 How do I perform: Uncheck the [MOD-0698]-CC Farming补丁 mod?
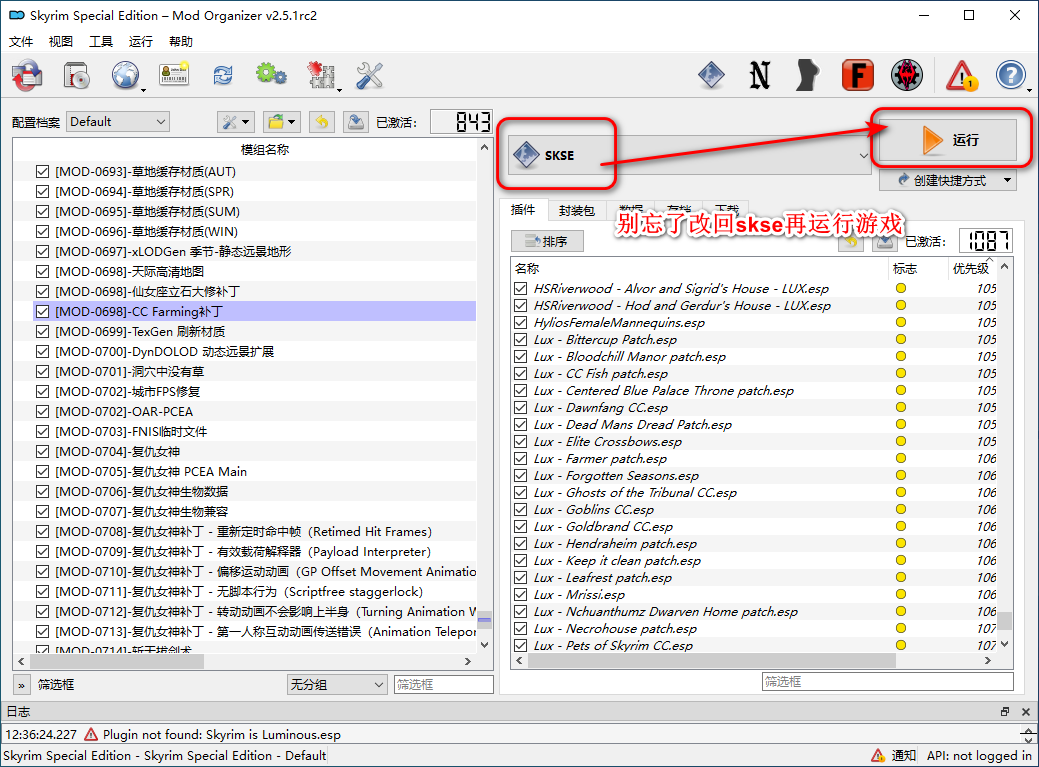pos(42,312)
